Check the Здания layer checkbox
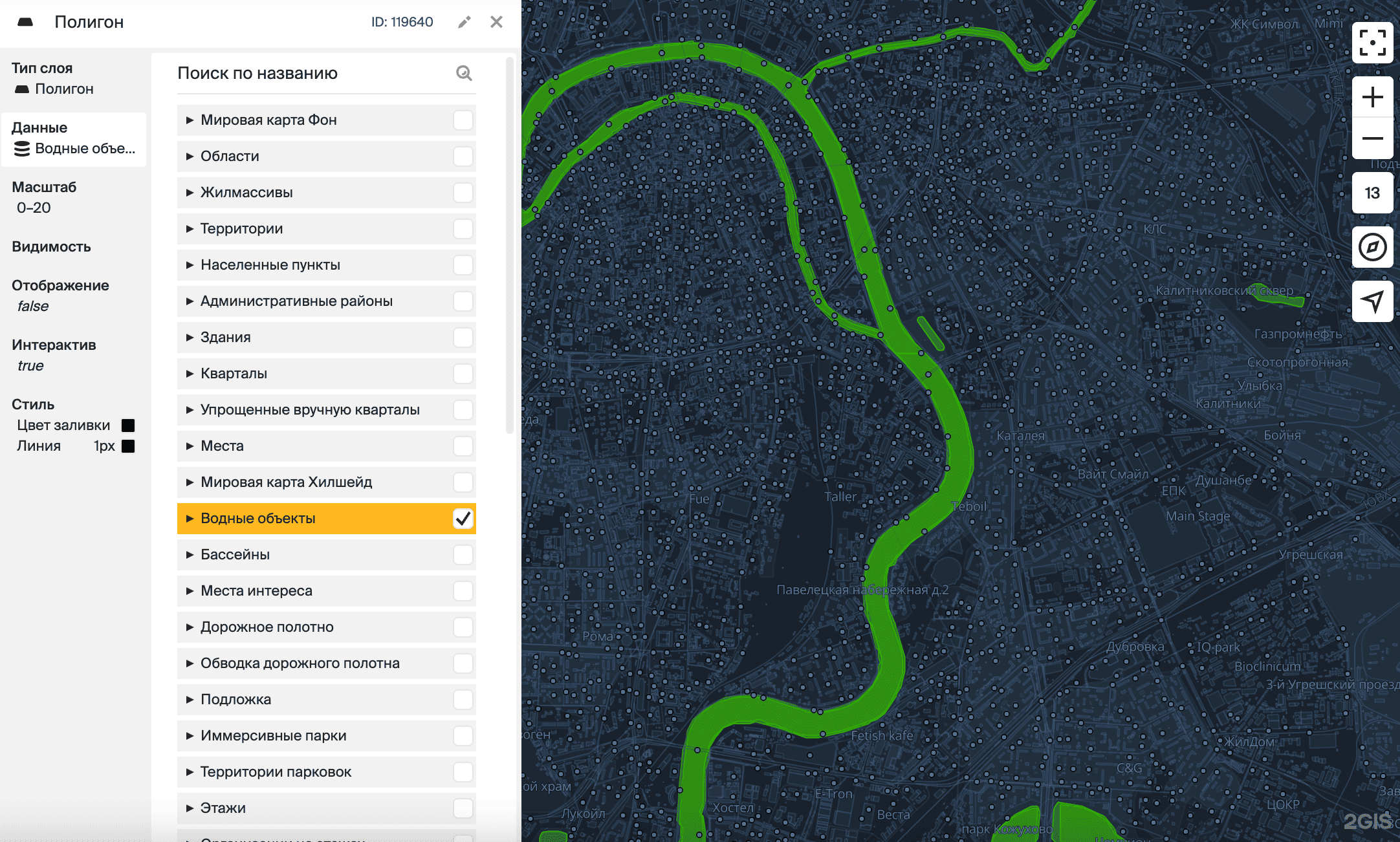This screenshot has width=1400, height=842. tap(463, 338)
